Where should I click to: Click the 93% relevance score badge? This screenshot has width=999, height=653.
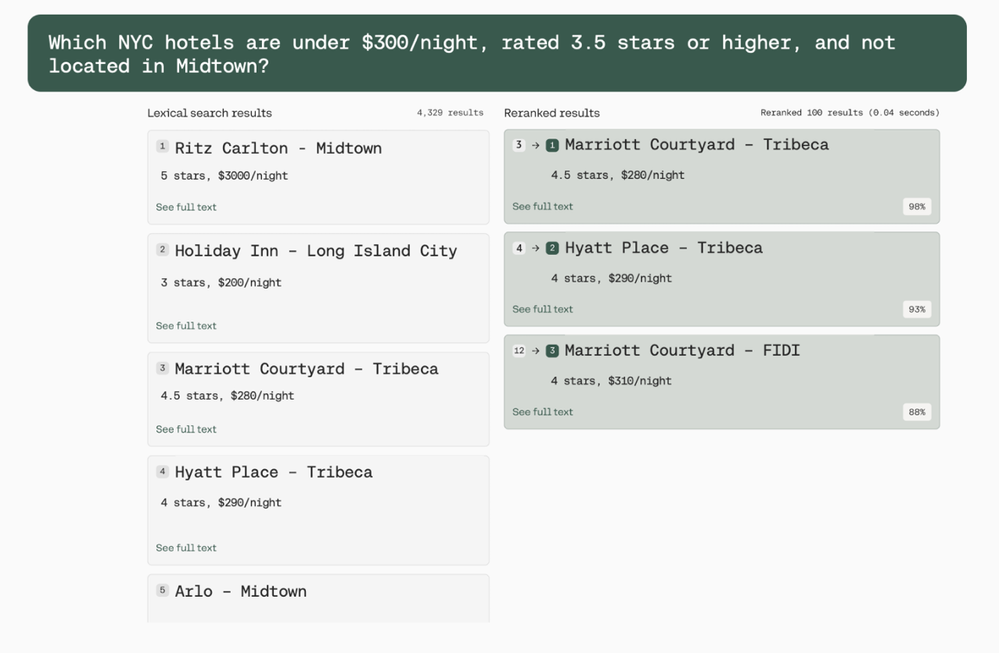point(917,309)
